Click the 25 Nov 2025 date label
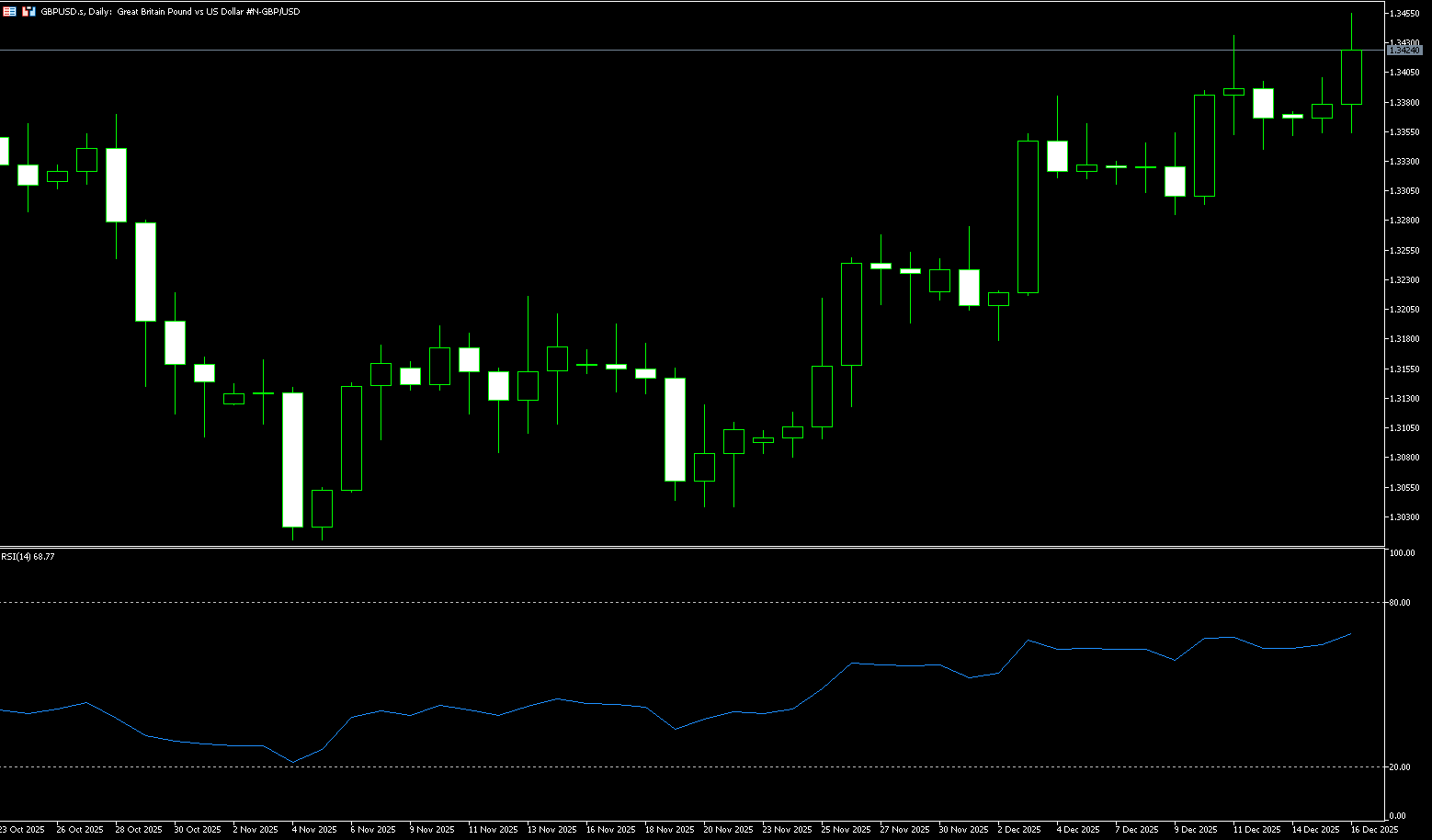Screen dimensions: 1432x840 (845, 830)
